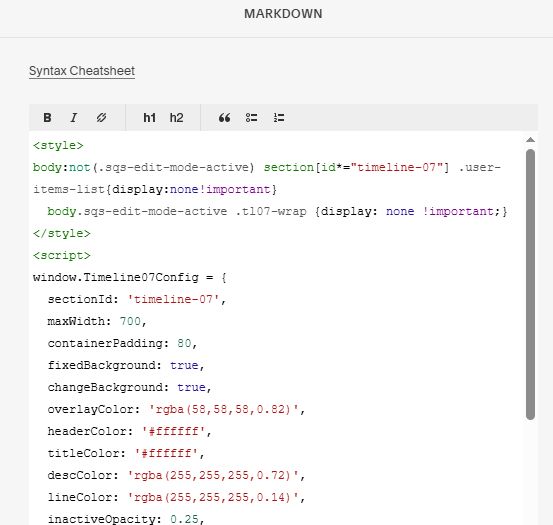Click the descColor 'rgba(255,255,255,0.72)' value
This screenshot has height=525, width=553.
click(213, 475)
